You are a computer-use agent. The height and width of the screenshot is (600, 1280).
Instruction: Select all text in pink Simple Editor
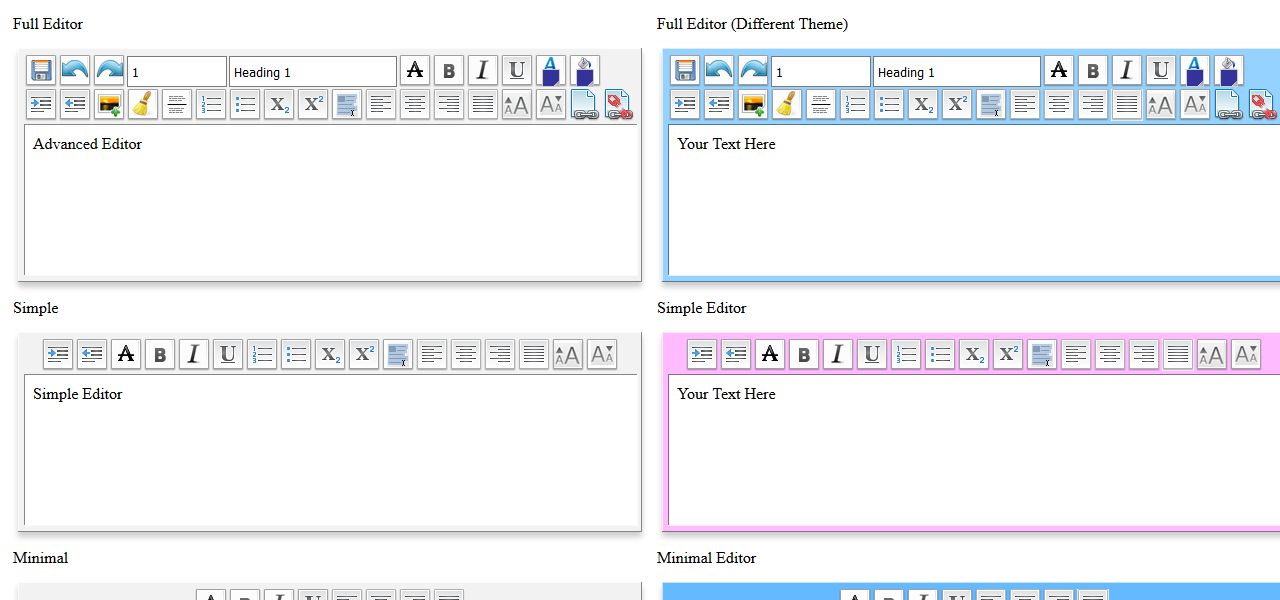(1042, 354)
